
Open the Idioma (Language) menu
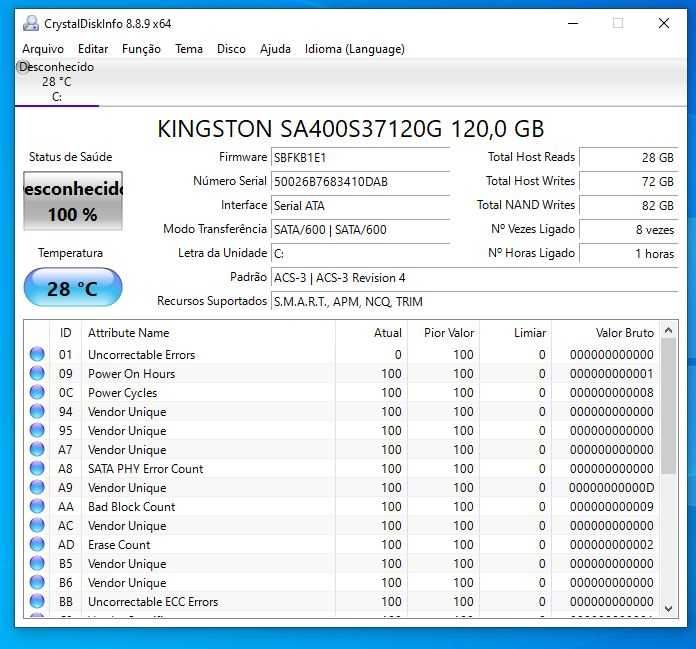pyautogui.click(x=355, y=49)
